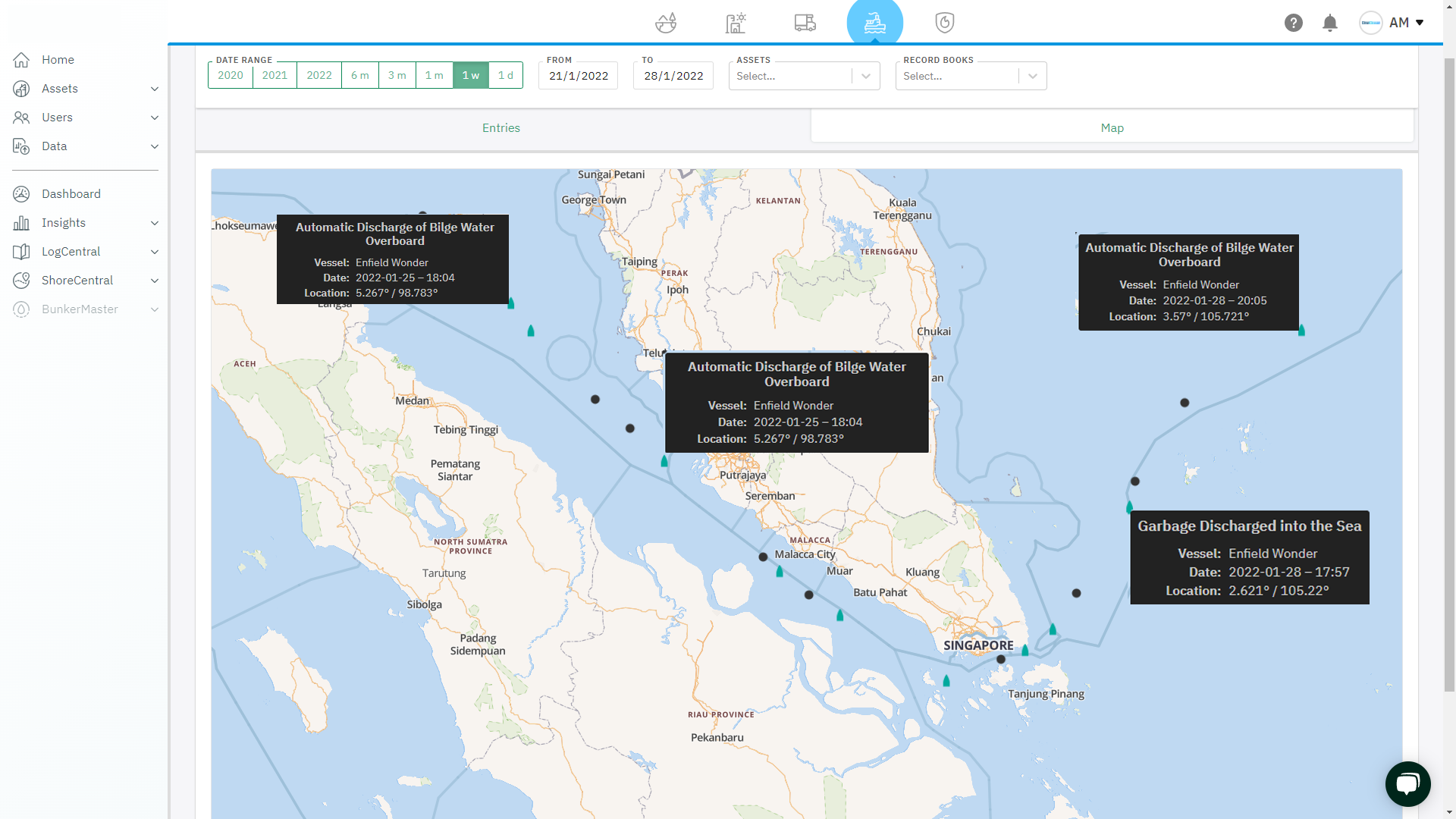Click the Home house icon
This screenshot has height=819, width=1456.
21,60
